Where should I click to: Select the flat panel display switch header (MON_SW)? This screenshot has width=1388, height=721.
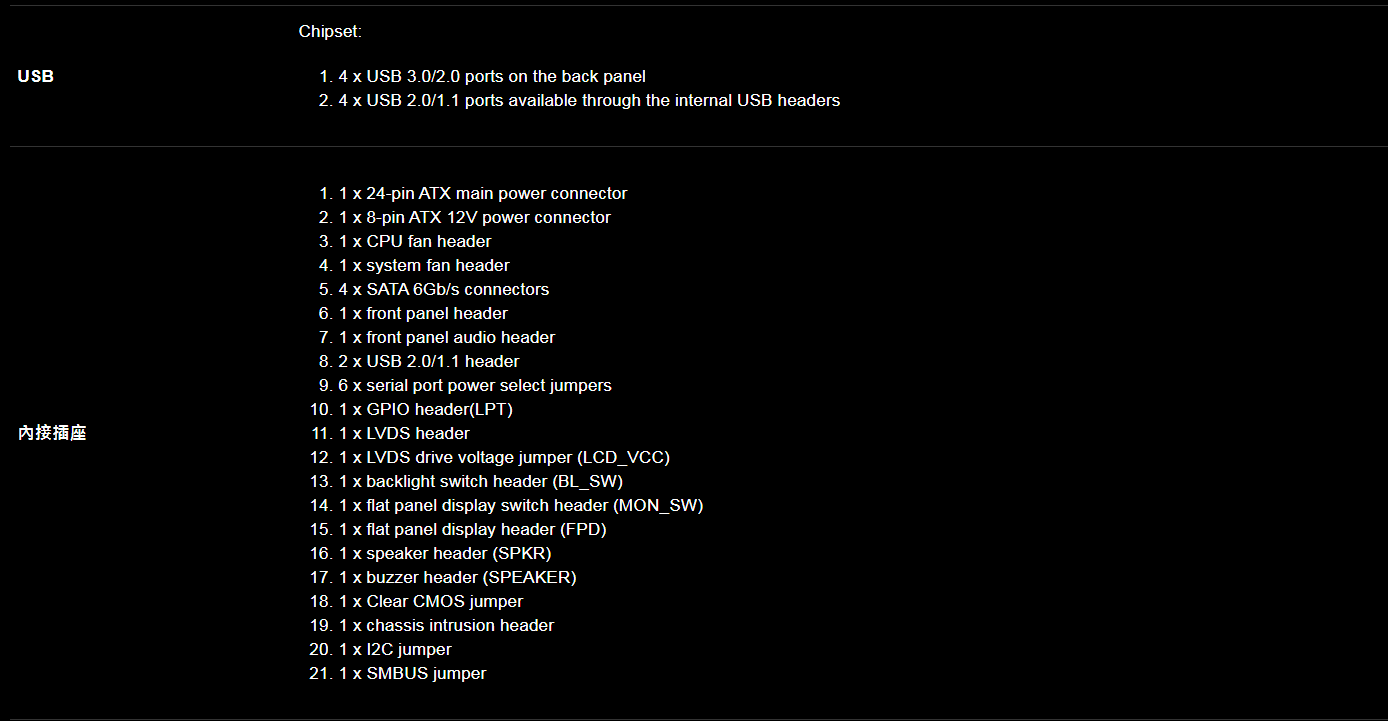click(x=520, y=505)
